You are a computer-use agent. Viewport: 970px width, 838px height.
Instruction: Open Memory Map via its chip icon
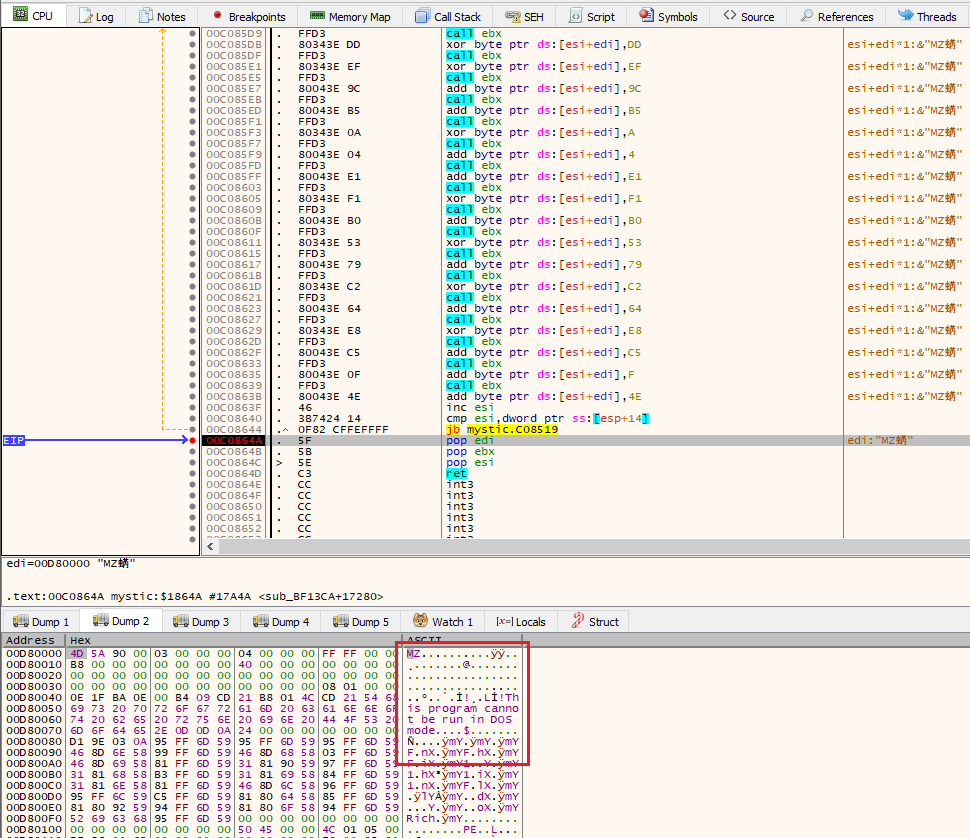[x=316, y=17]
